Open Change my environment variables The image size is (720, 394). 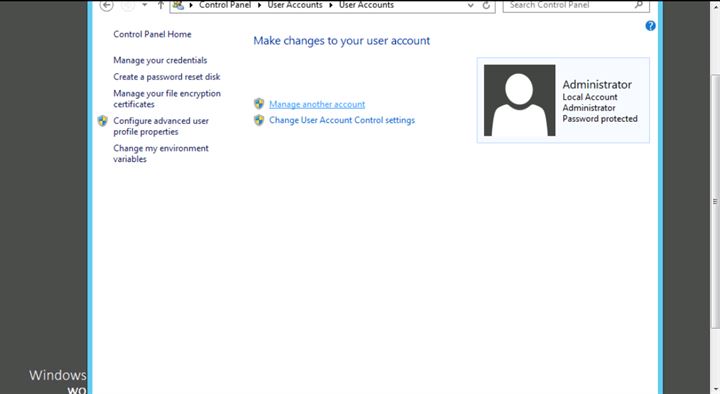pos(161,153)
